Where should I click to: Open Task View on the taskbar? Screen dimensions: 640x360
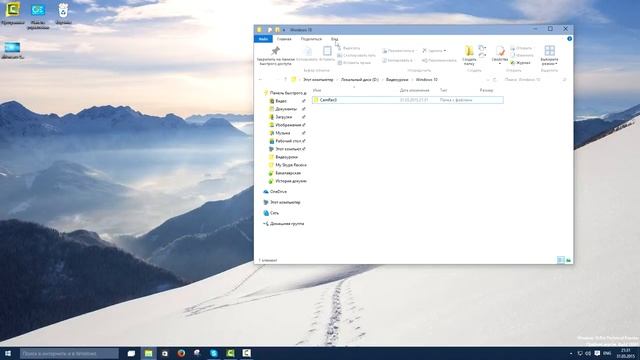click(x=131, y=353)
